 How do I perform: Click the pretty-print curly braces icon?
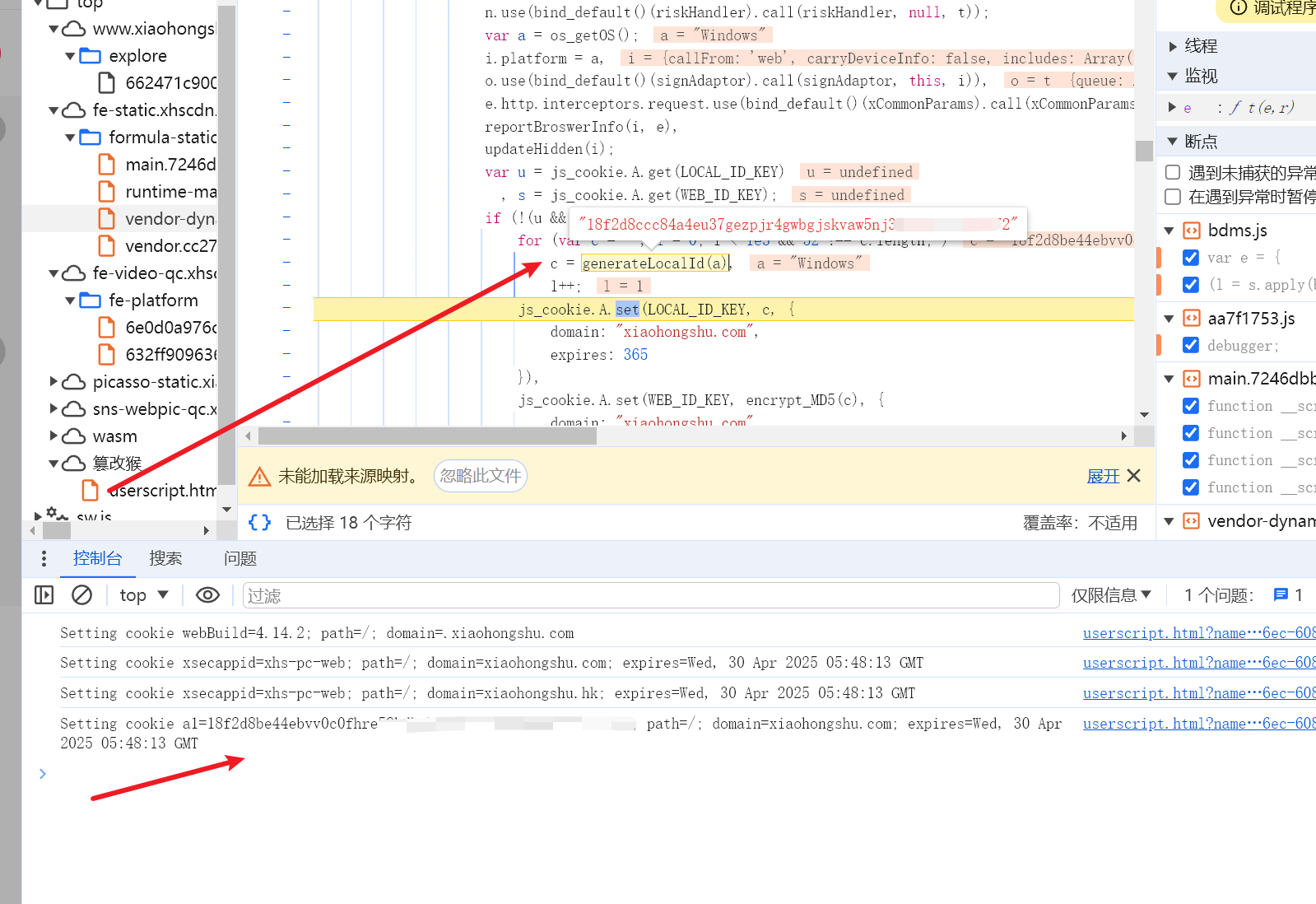(x=259, y=522)
